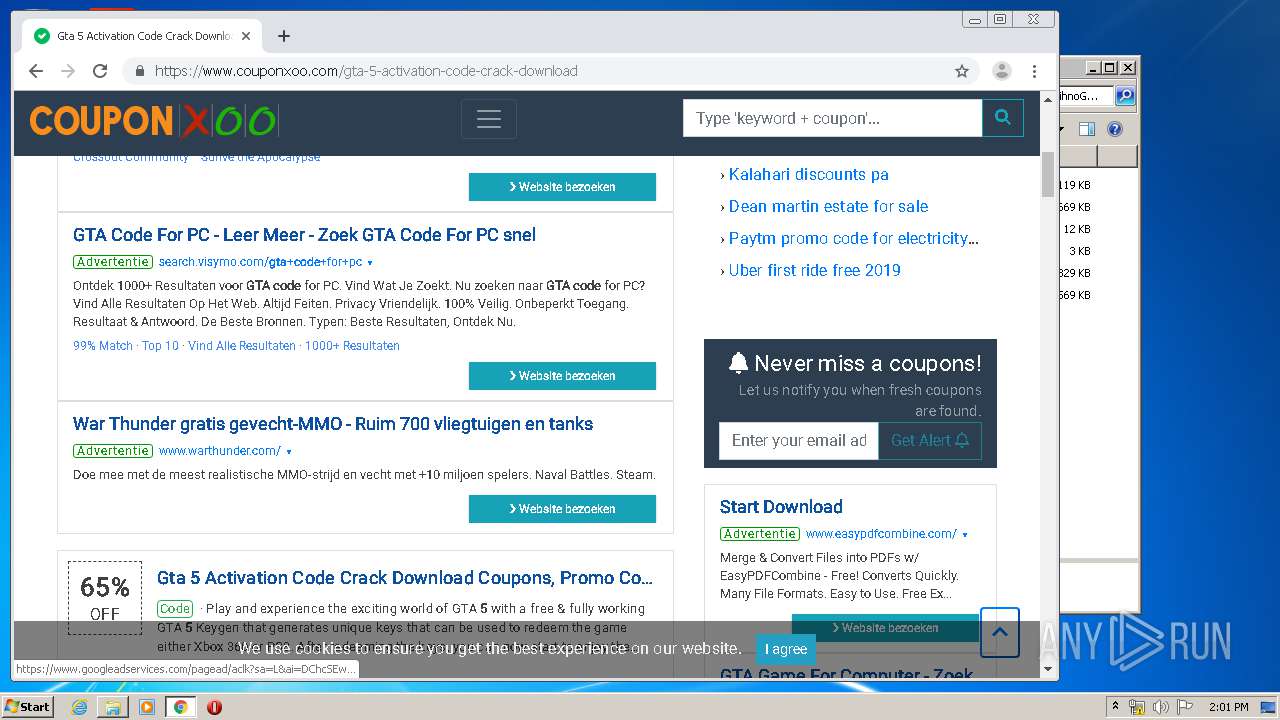
Task: Open the Start Download ad headline
Action: 781,507
